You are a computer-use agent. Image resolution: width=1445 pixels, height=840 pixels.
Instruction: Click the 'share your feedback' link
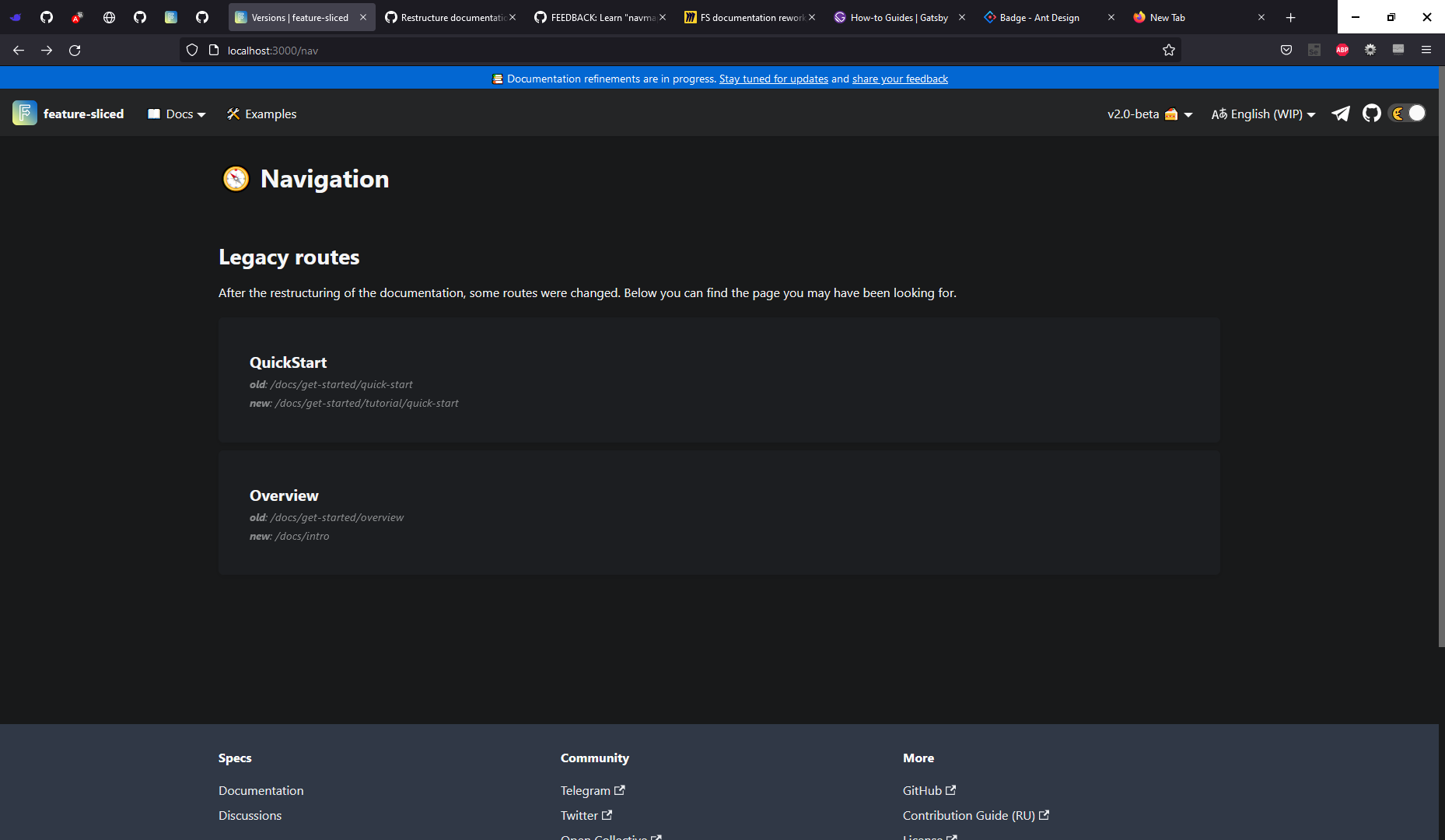coord(900,79)
